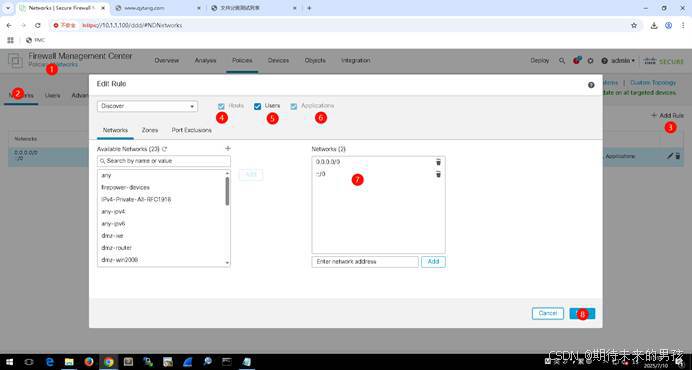
Task: Open Internet Explorer from the taskbar
Action: click(x=49, y=362)
